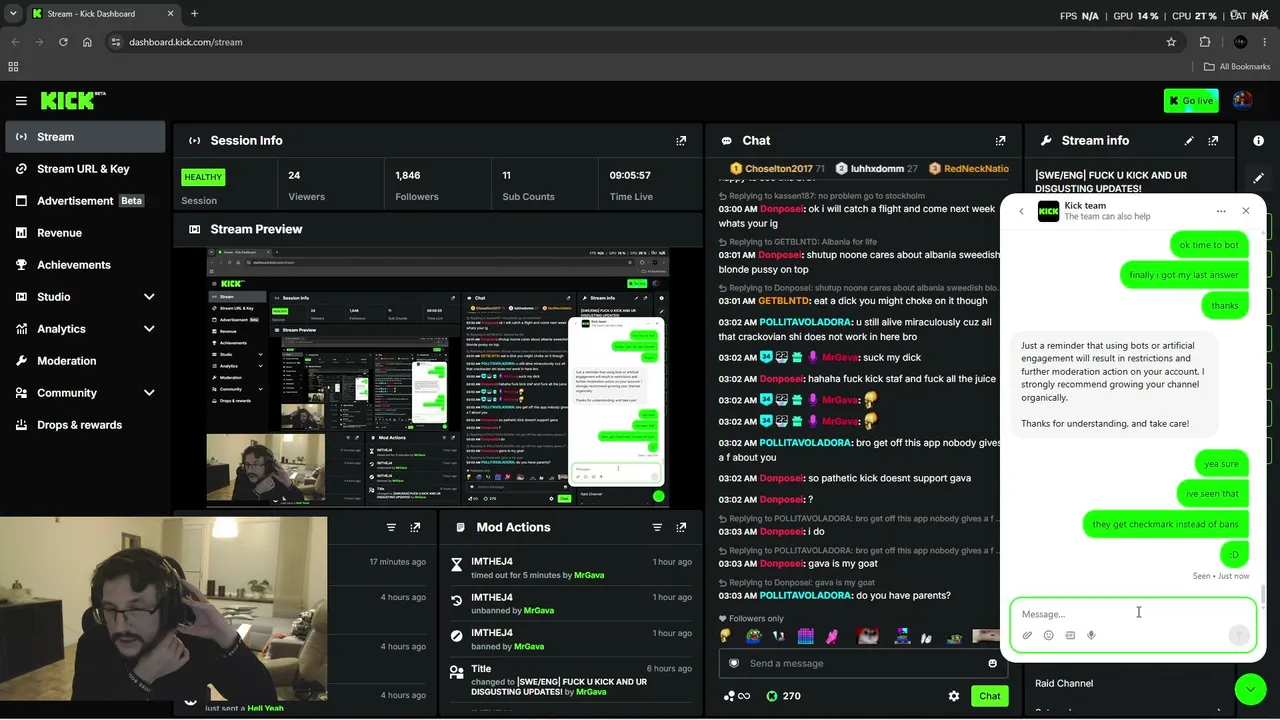Image resolution: width=1280 pixels, height=720 pixels.
Task: Collapse the messenger with the green chevron button
Action: click(x=1250, y=690)
